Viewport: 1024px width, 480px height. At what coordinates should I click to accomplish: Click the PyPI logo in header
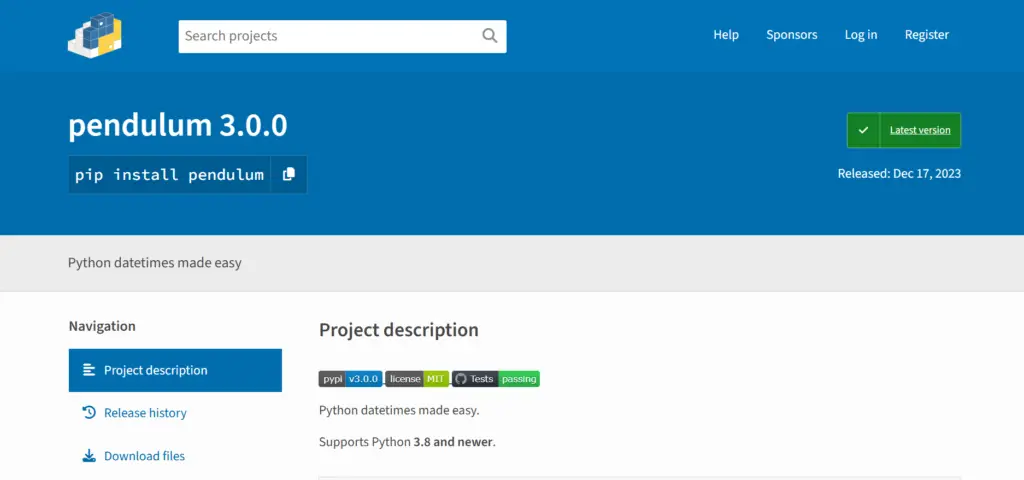coord(95,35)
